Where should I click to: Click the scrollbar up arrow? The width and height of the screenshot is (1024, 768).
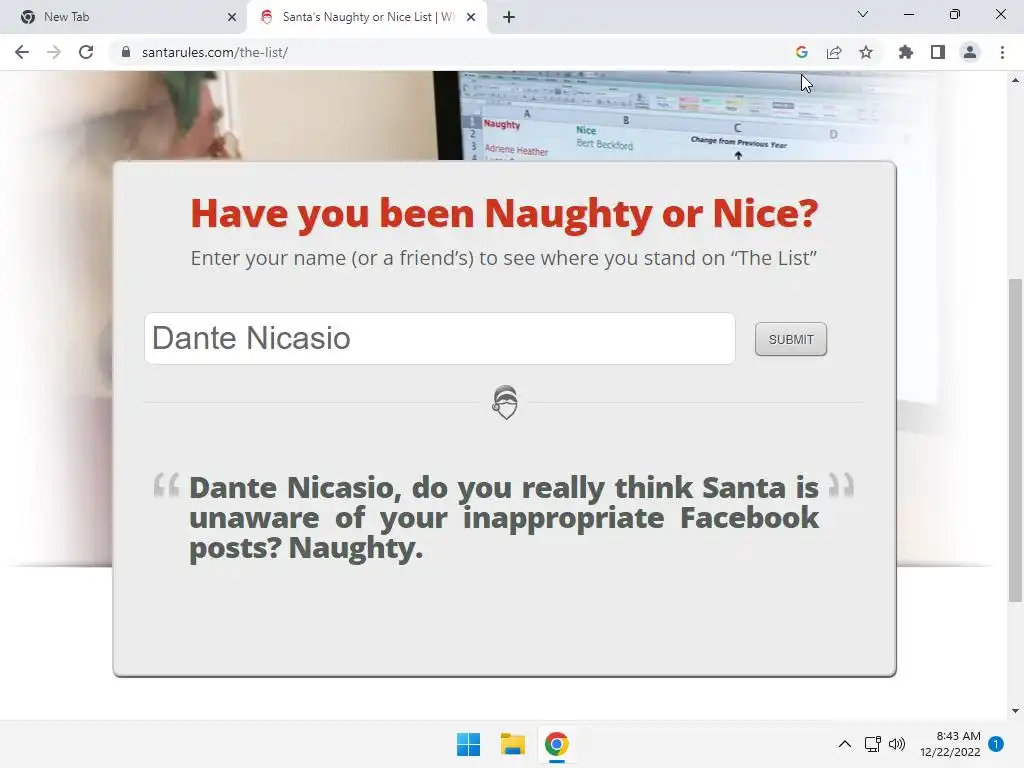[x=1015, y=80]
